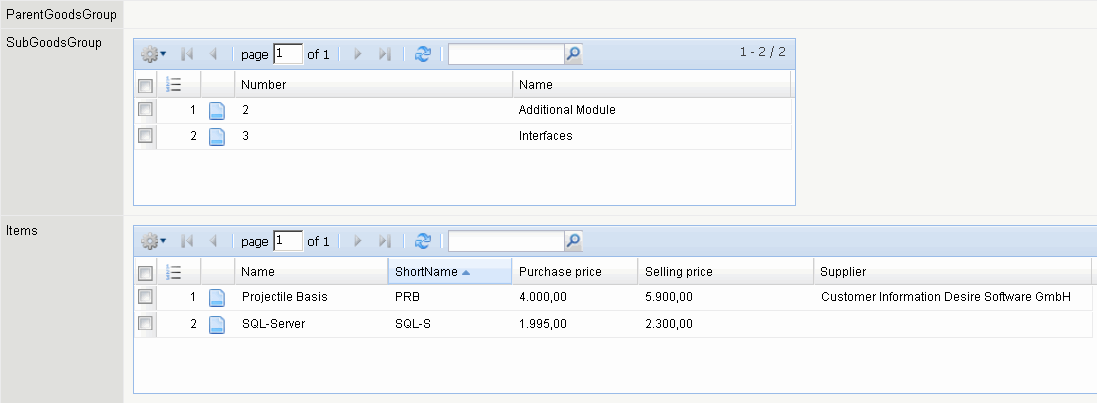Click search magnifier in Items toolbar

(573, 241)
